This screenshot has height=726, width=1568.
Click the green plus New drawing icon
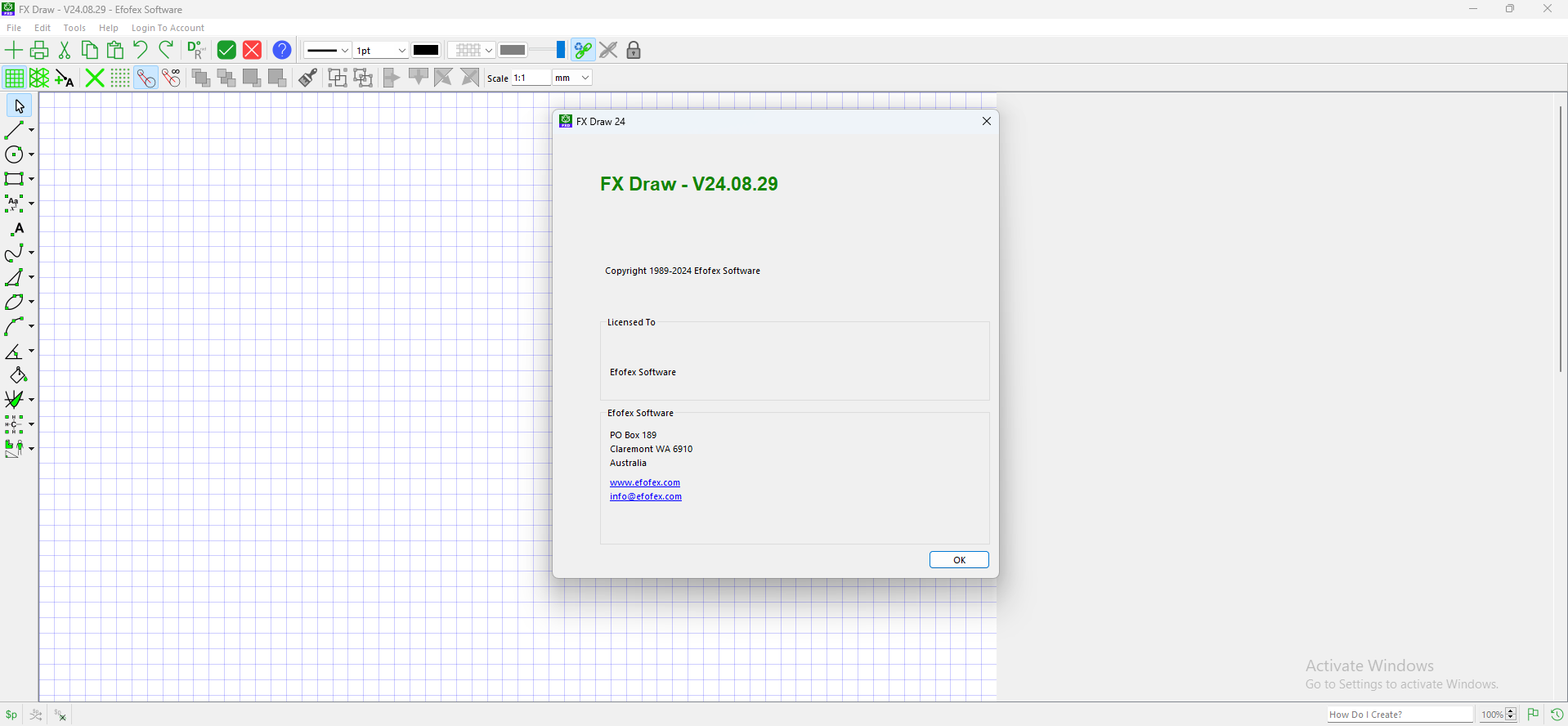(14, 50)
